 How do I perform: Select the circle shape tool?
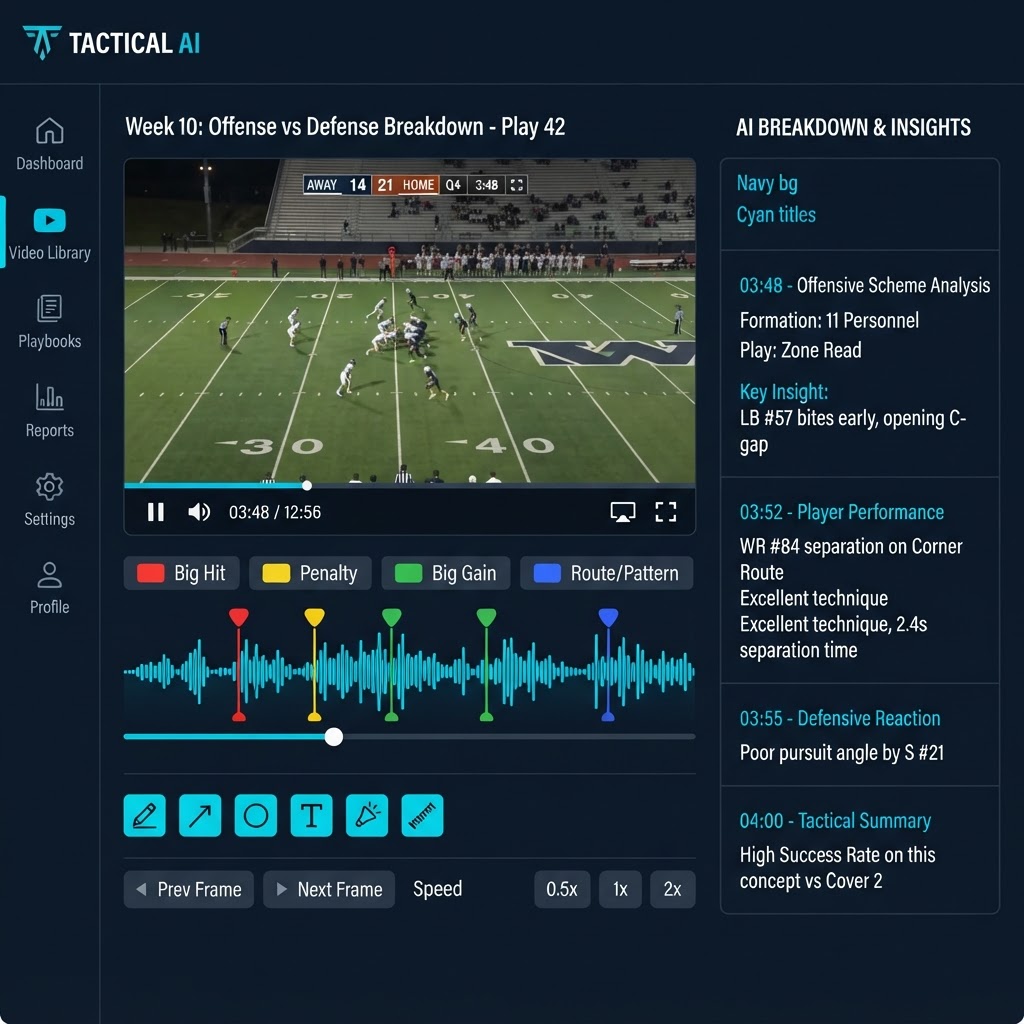(255, 815)
